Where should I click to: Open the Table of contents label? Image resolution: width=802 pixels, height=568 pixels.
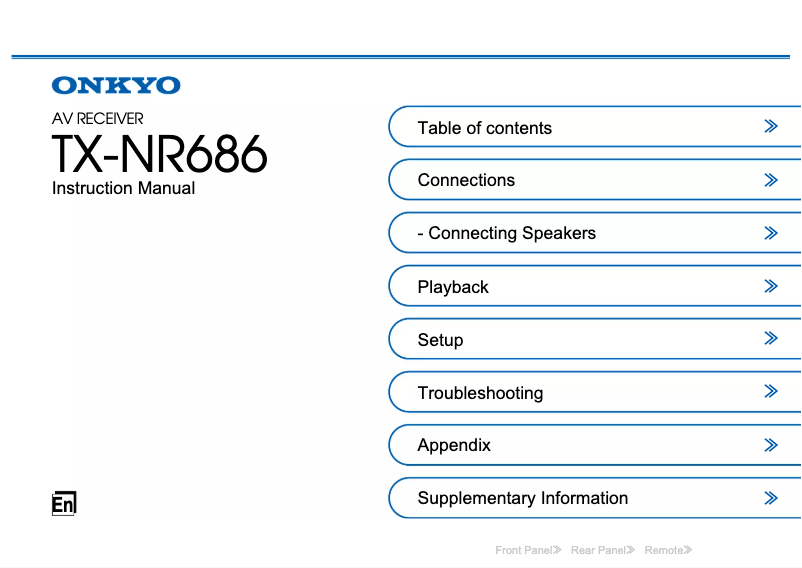484,128
